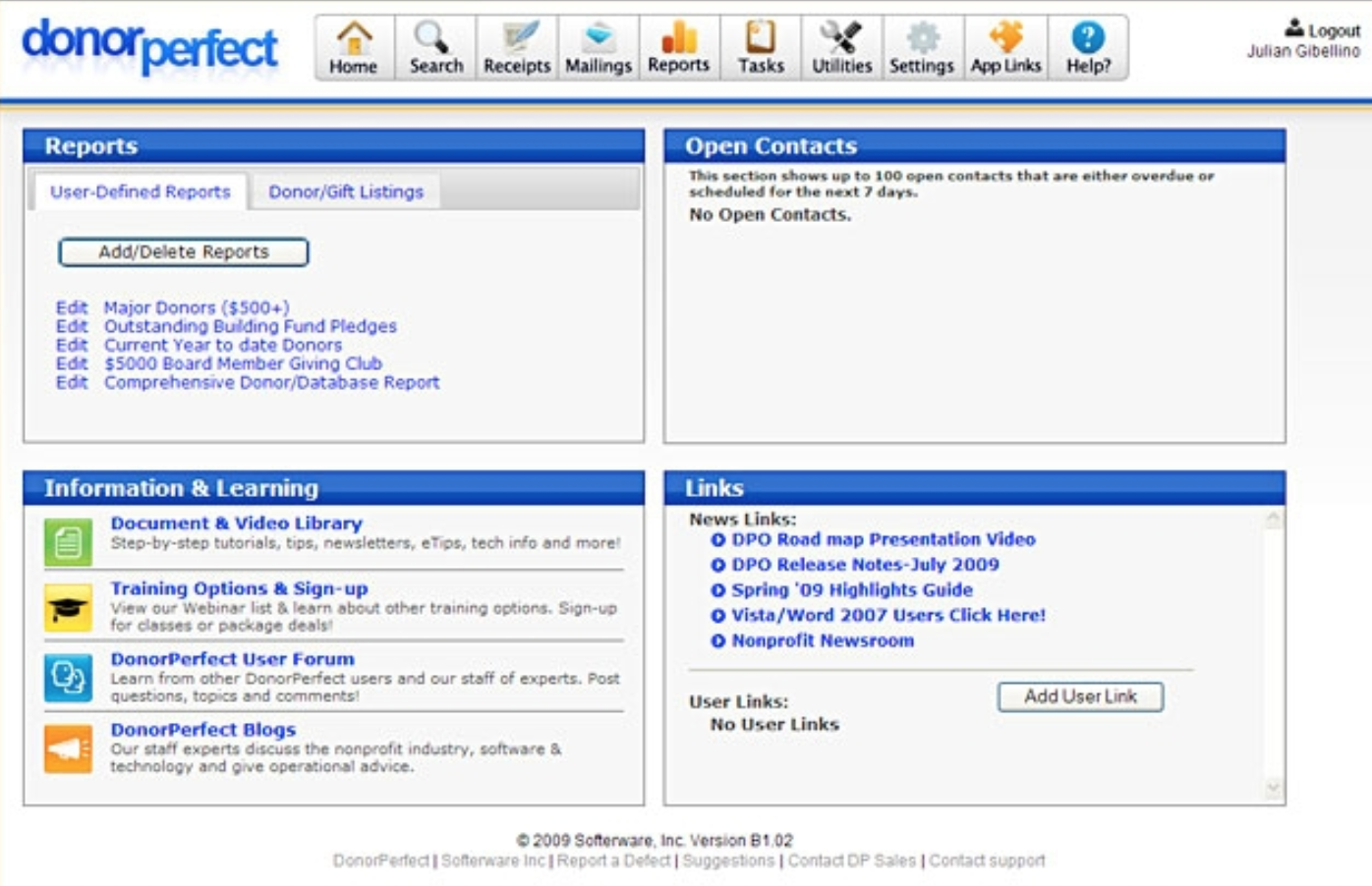Open $5000 Board Member Giving Club report
This screenshot has width=1372, height=886.
click(244, 363)
